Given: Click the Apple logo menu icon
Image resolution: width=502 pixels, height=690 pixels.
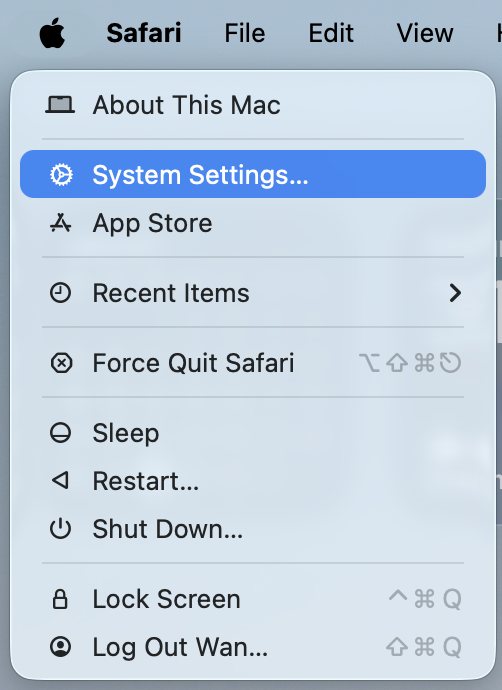Looking at the screenshot, I should pos(52,33).
